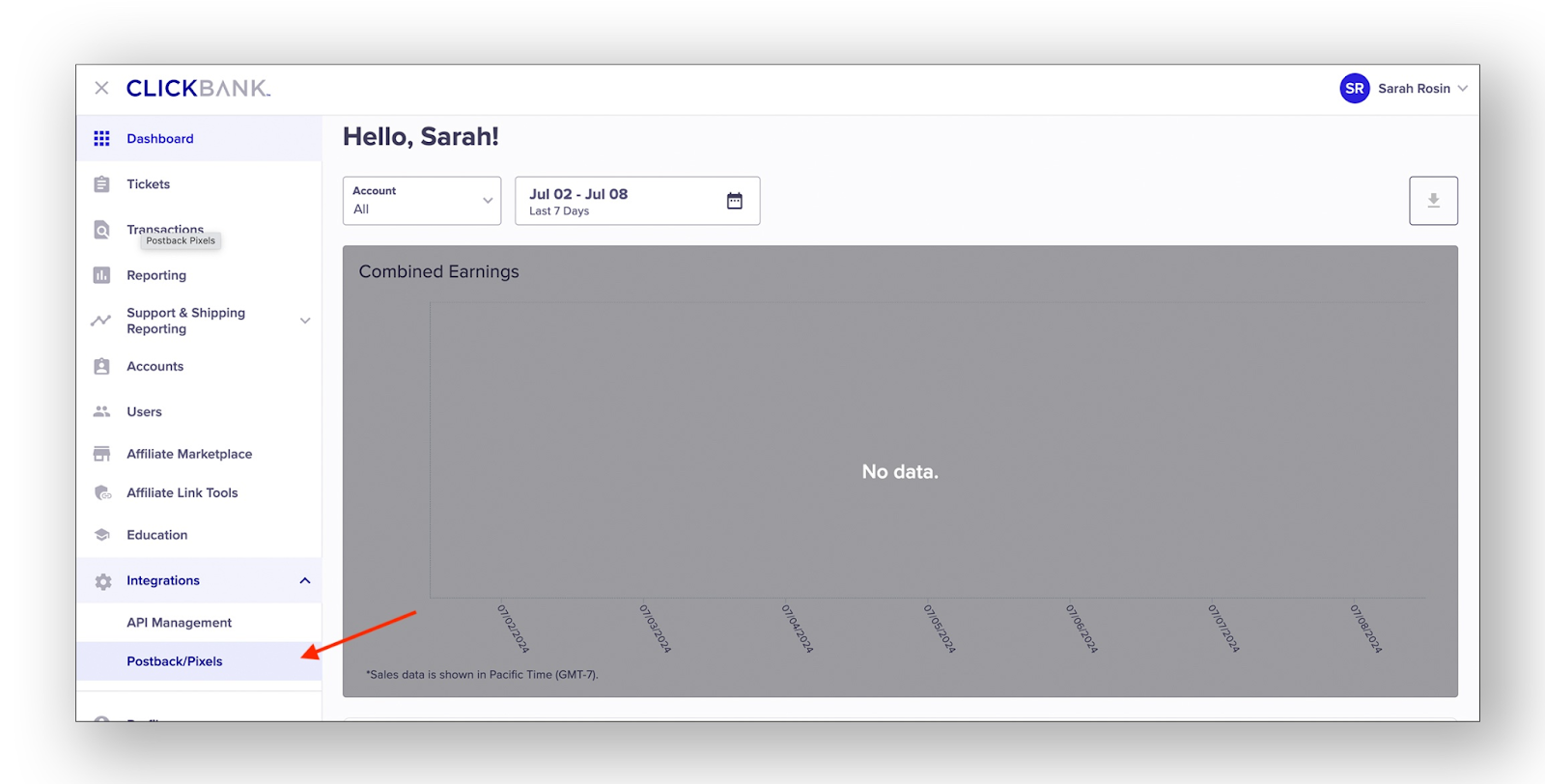
Task: Click the Affiliate Marketplace storefront icon
Action: 101,454
